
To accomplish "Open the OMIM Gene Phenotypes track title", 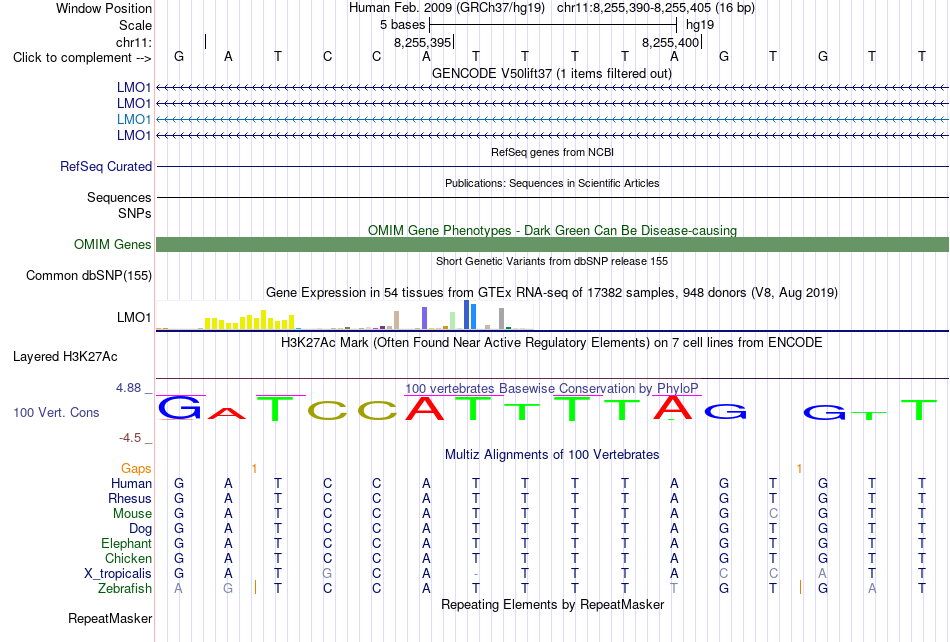I will click(552, 230).
